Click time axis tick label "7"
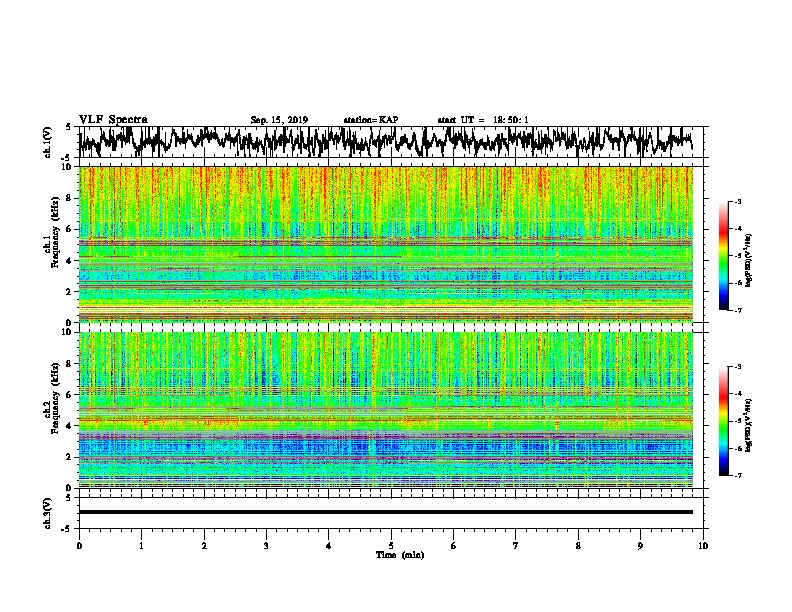The image size is (792, 612). coord(516,546)
